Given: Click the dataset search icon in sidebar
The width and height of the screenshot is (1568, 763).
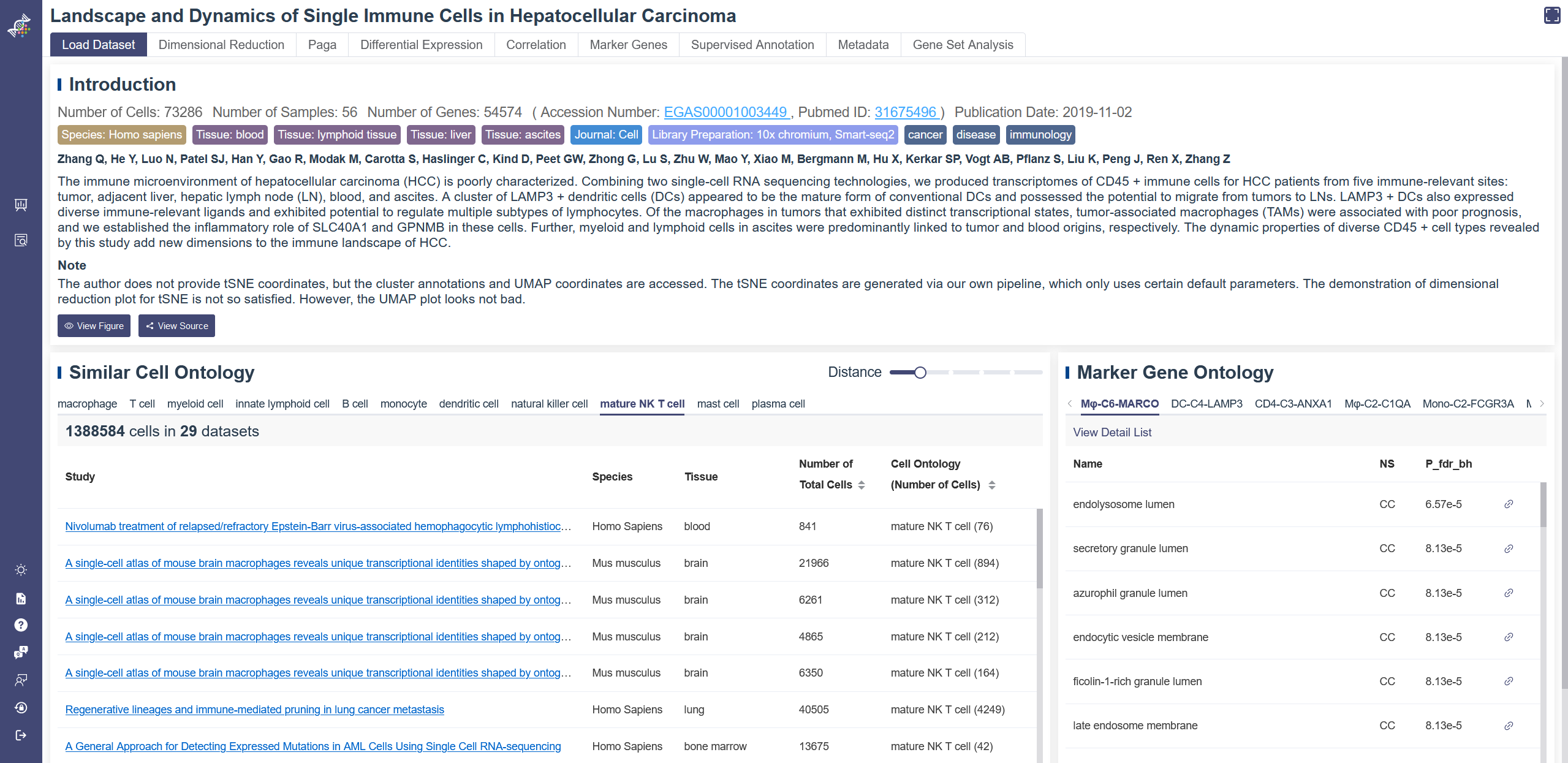Looking at the screenshot, I should click(21, 240).
